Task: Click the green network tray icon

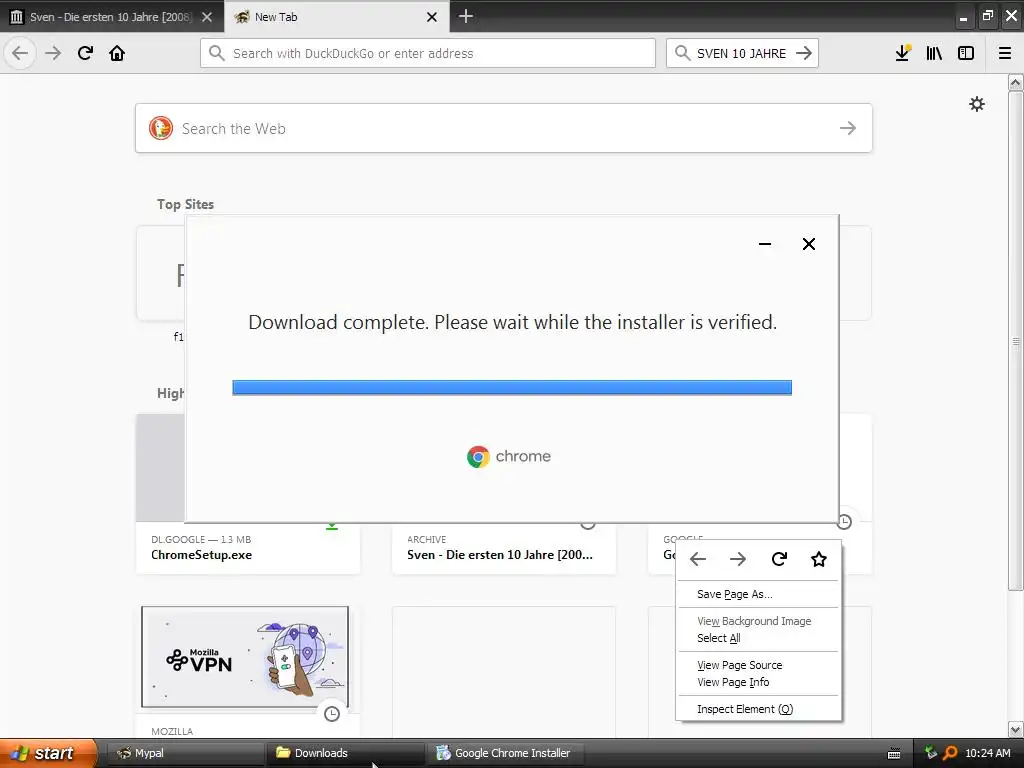Action: point(931,752)
